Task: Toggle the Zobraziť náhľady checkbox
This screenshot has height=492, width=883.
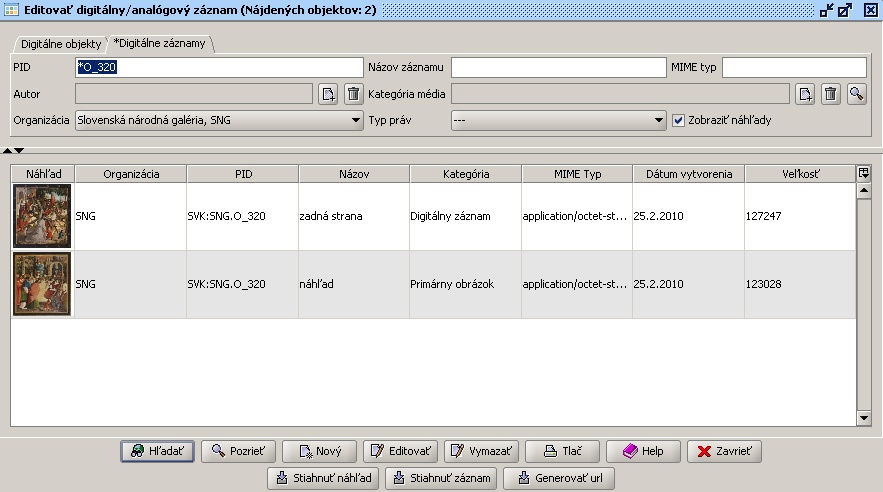Action: pos(679,120)
